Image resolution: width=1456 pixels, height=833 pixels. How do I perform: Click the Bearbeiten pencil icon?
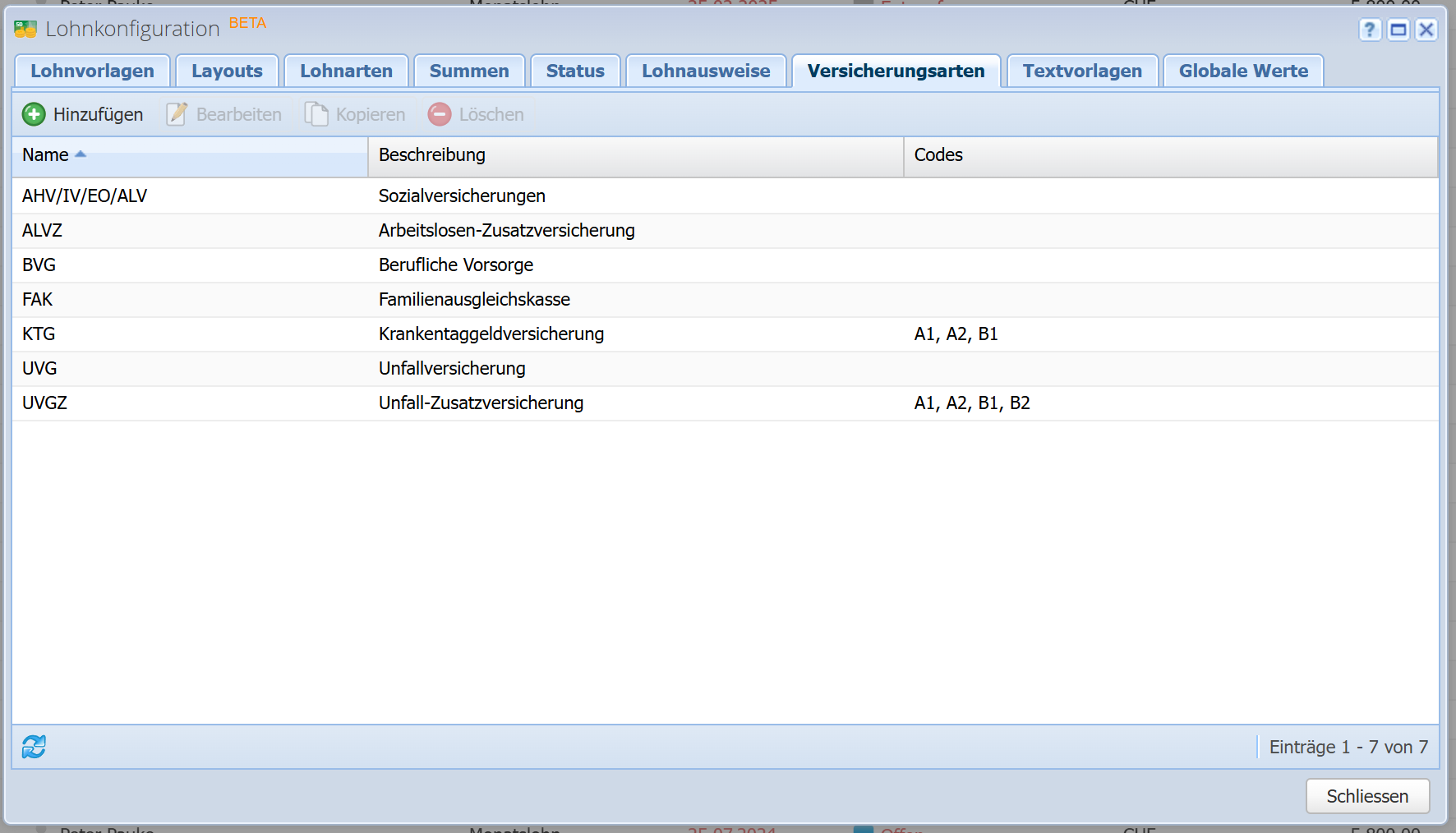pyautogui.click(x=177, y=114)
